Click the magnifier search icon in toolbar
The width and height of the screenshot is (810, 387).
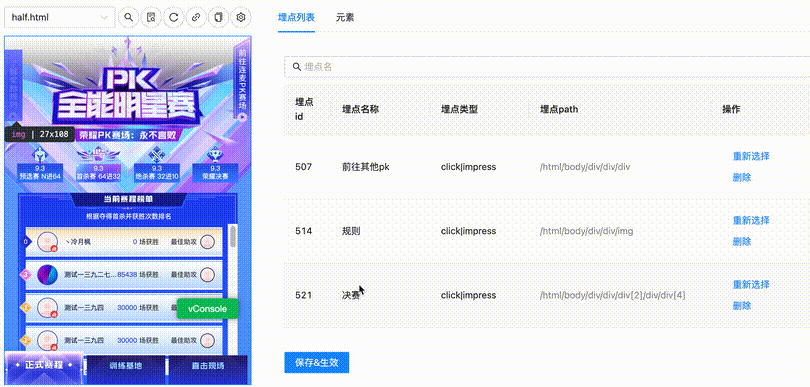tap(129, 17)
